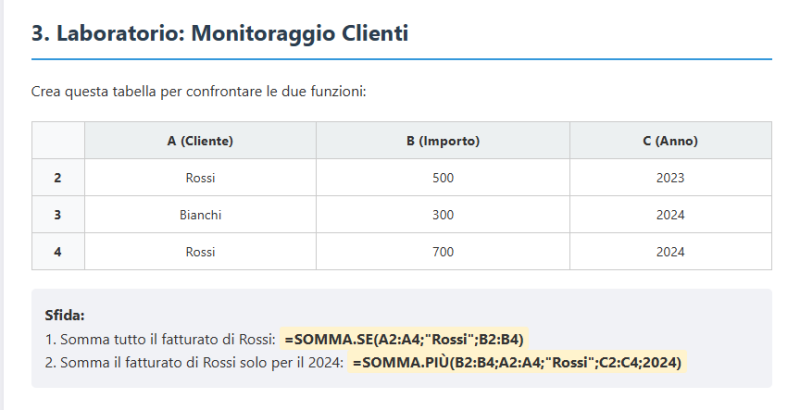Click the highlighted SOMMA.SE formula
Image resolution: width=800 pixels, height=410 pixels.
[x=404, y=339]
